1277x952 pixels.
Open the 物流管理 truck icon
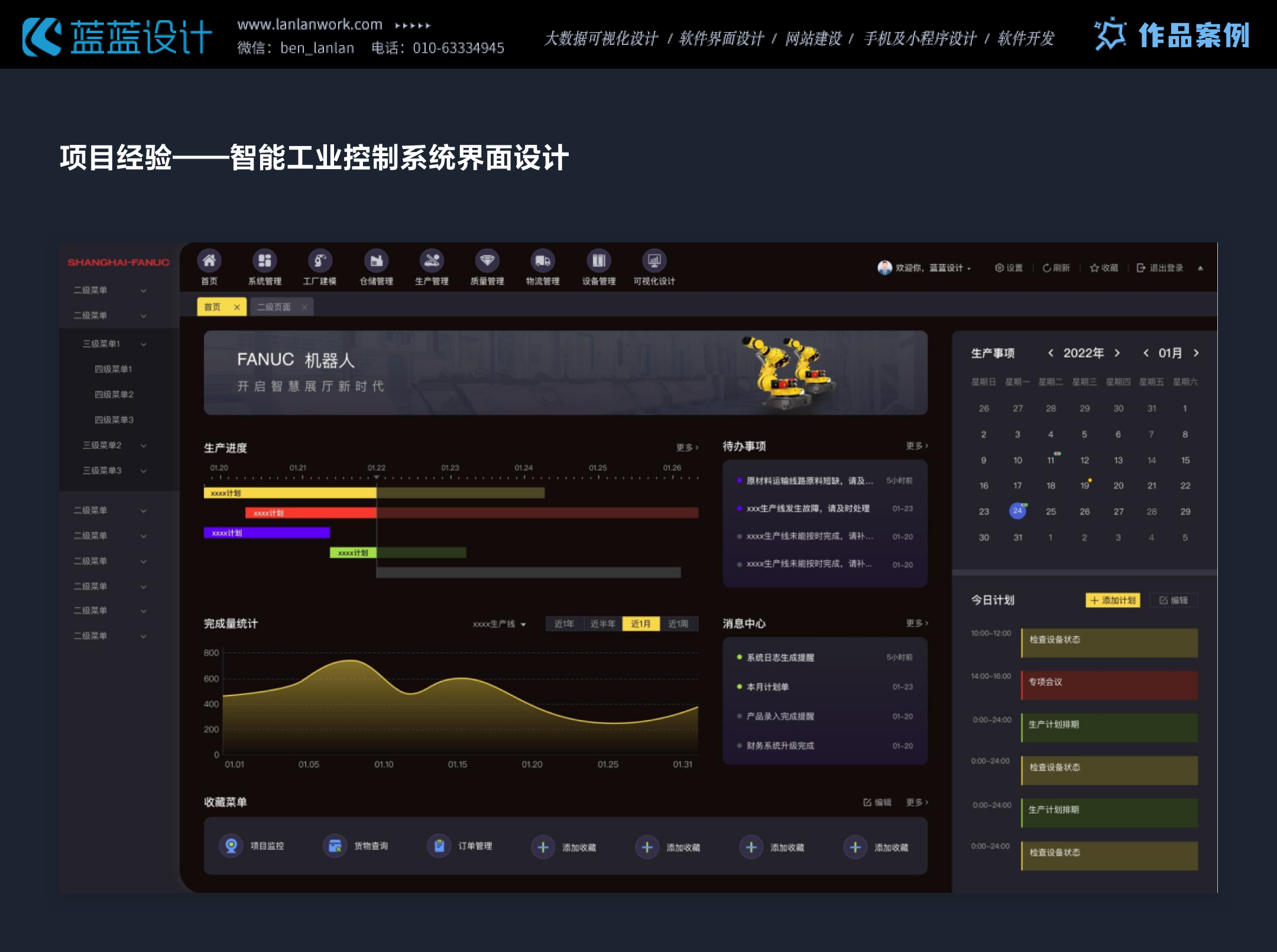coord(543,261)
